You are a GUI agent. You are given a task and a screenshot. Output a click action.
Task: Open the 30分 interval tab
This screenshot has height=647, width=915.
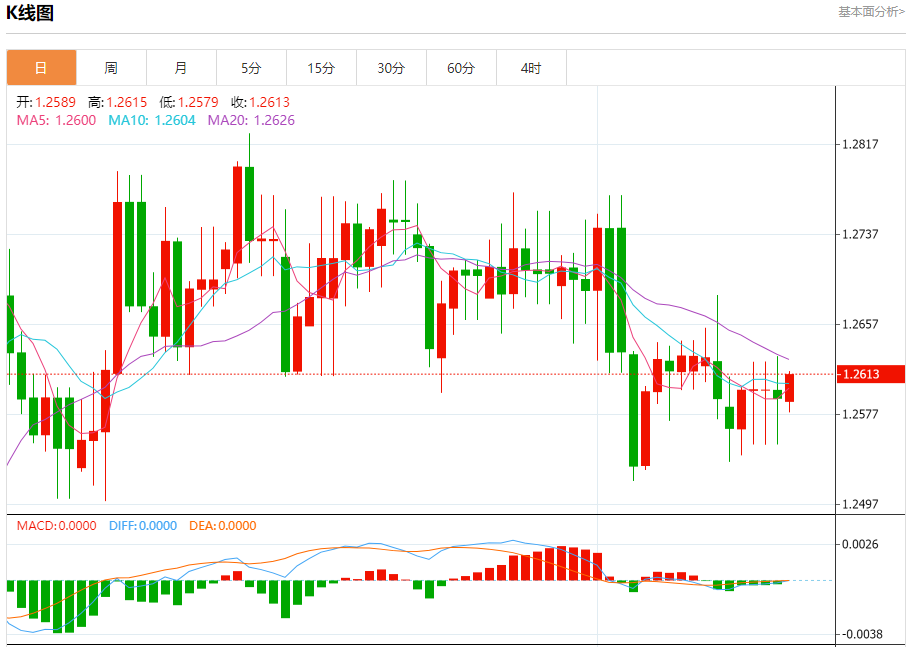tap(392, 68)
